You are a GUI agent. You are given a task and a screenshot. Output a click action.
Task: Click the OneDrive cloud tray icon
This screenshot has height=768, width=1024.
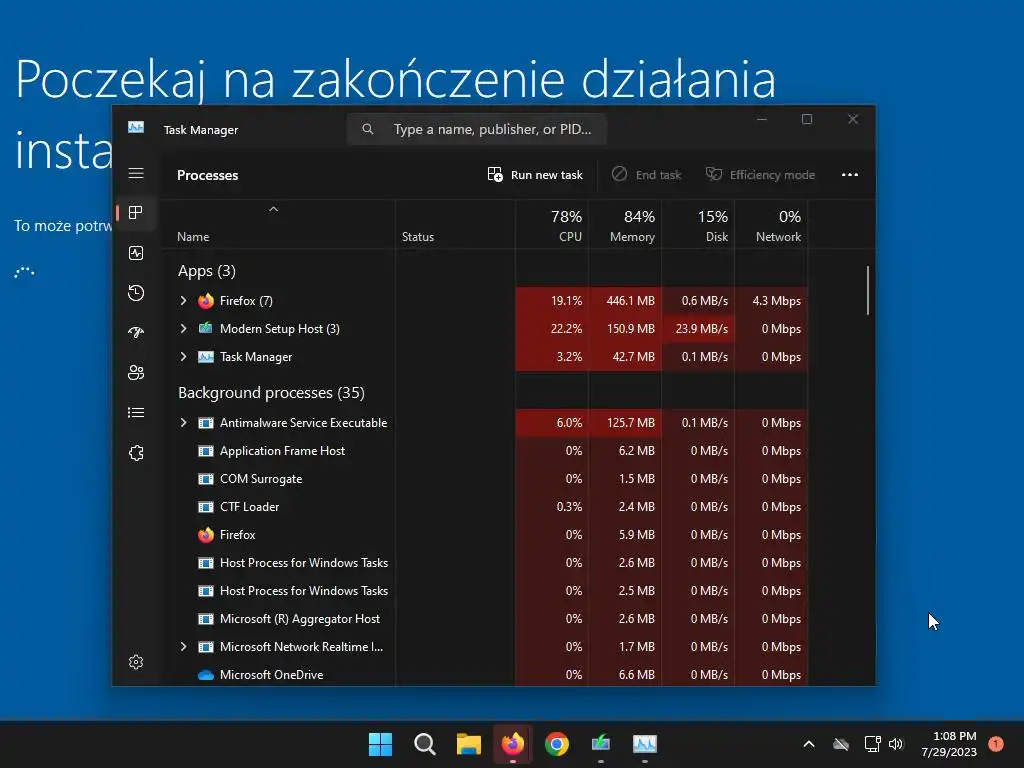pos(841,744)
